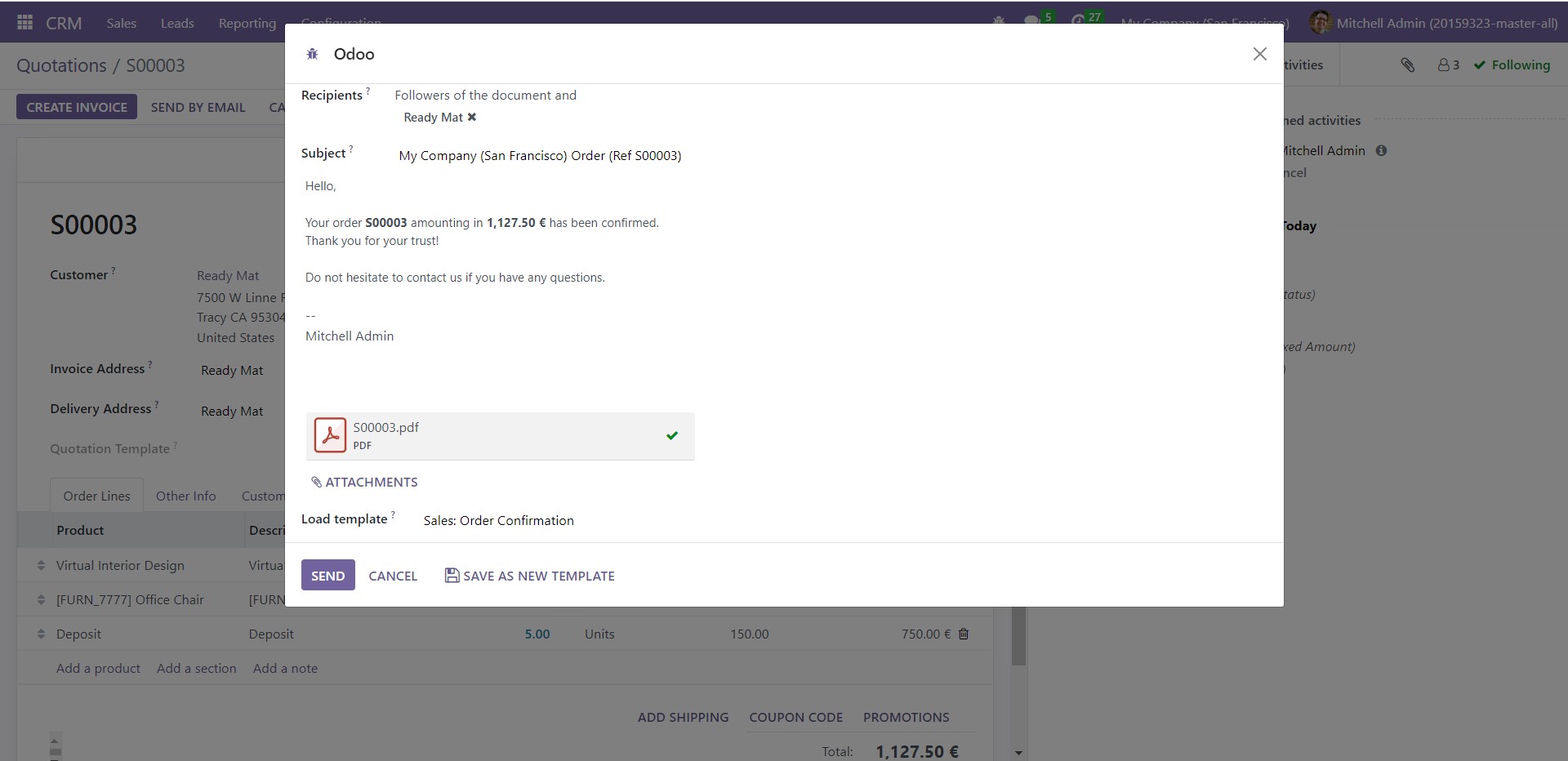The height and width of the screenshot is (761, 1568).
Task: Click drag handle for Deposit row
Action: [x=41, y=634]
